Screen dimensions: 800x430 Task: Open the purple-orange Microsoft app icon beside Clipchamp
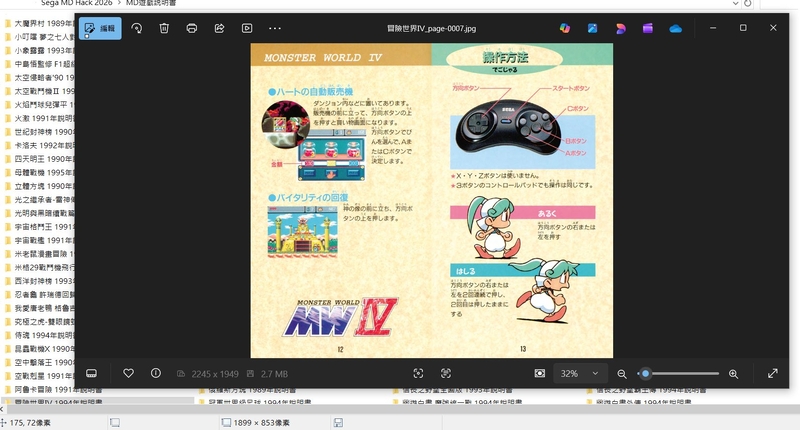pyautogui.click(x=620, y=29)
